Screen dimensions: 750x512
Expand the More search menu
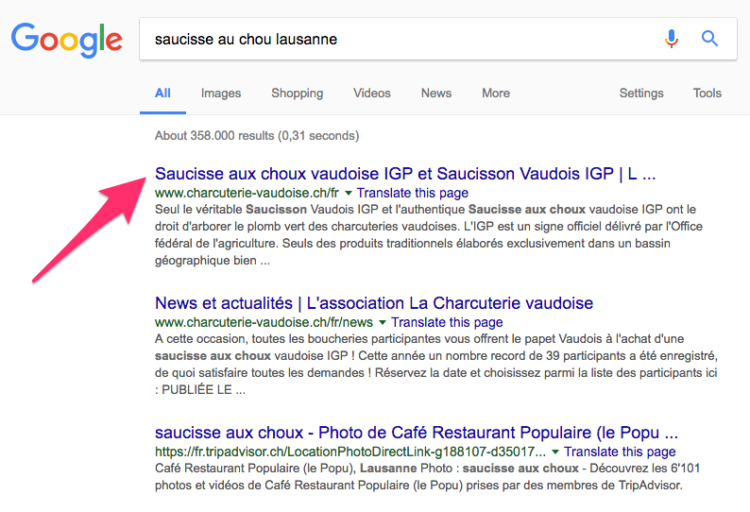[496, 93]
